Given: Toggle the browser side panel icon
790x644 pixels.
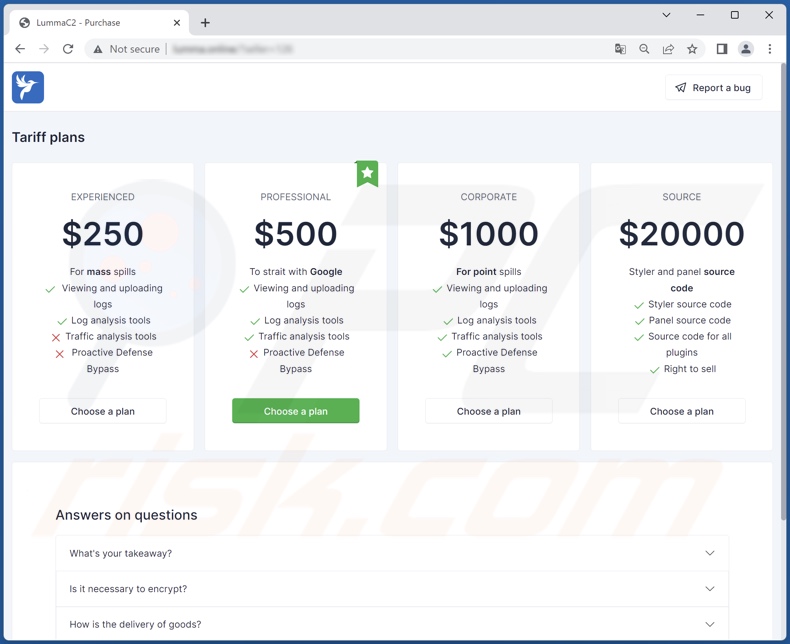Looking at the screenshot, I should tap(721, 49).
